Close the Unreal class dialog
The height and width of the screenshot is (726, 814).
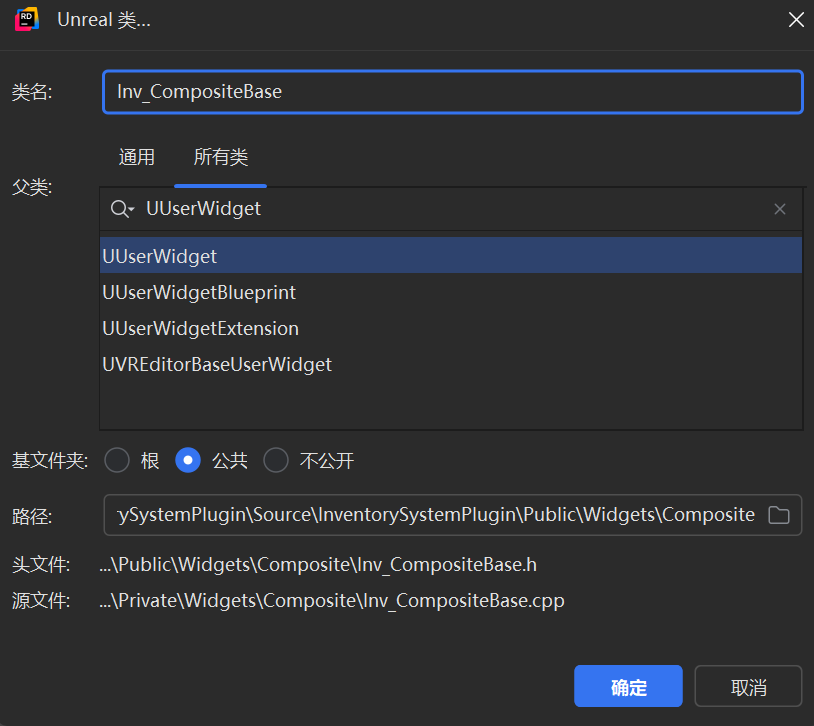click(796, 20)
